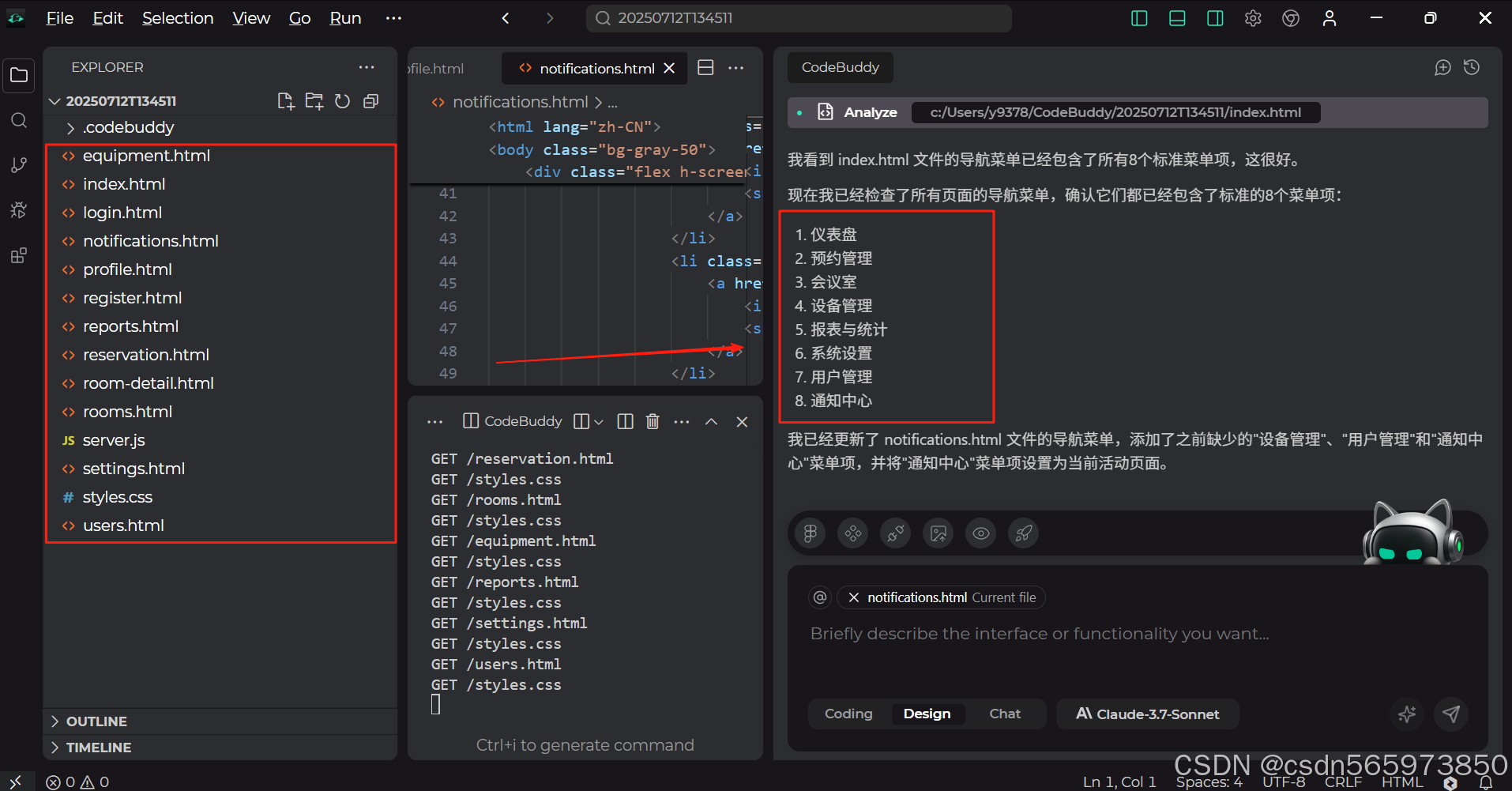Open Source Control view in activity bar
Screen dimensions: 1512x791
pyautogui.click(x=19, y=165)
